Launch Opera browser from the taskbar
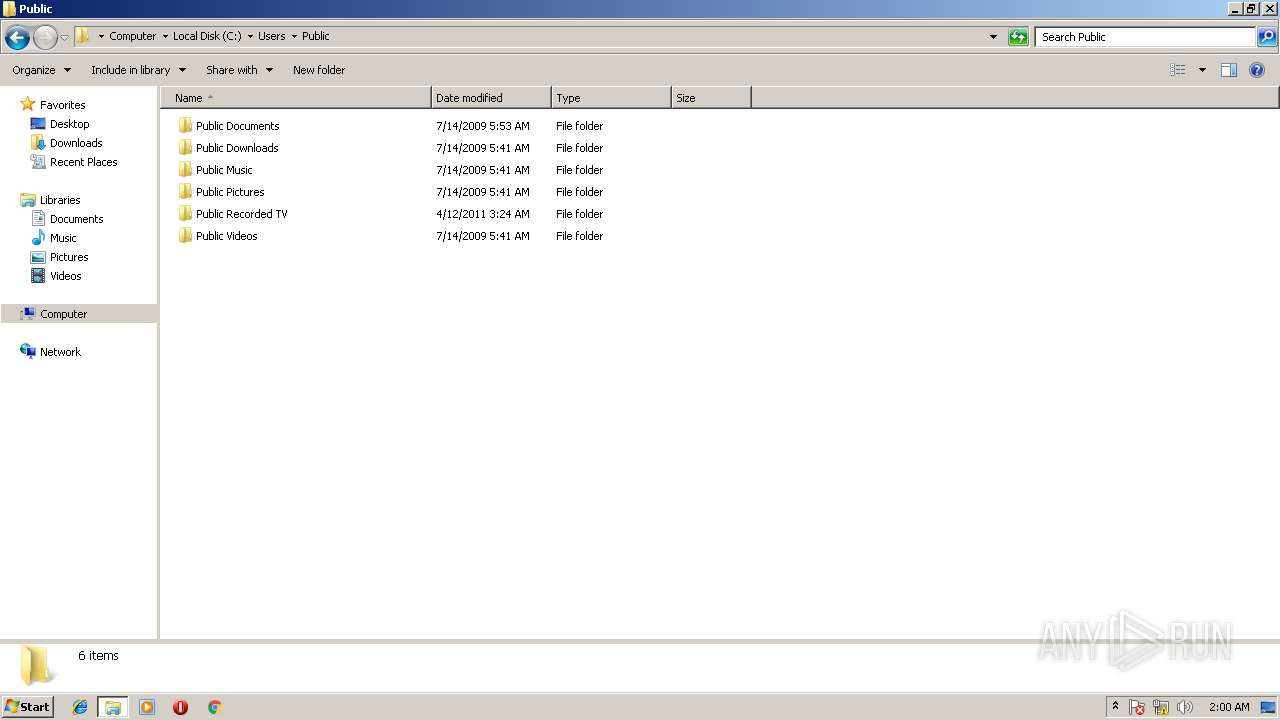Screen dimensions: 1280x720 click(x=180, y=707)
